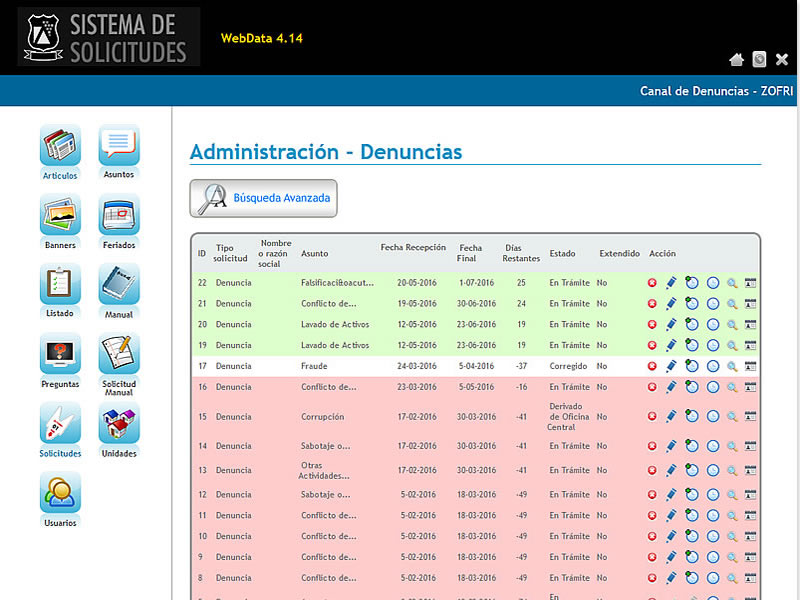The image size is (800, 600).
Task: Click the Fecha Recepción column header
Action: click(413, 247)
